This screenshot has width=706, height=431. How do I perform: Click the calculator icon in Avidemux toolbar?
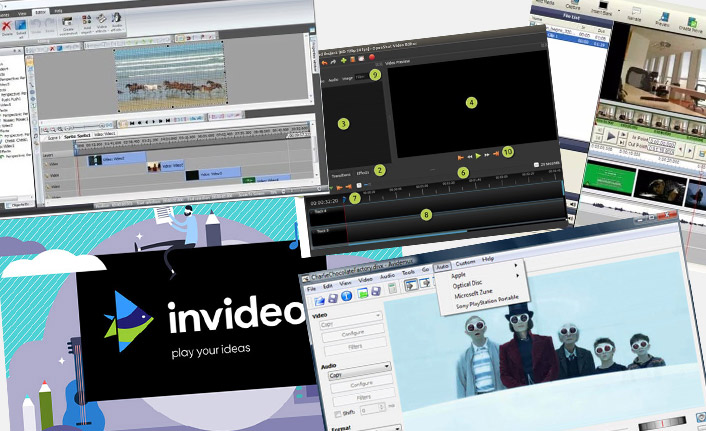(x=392, y=288)
